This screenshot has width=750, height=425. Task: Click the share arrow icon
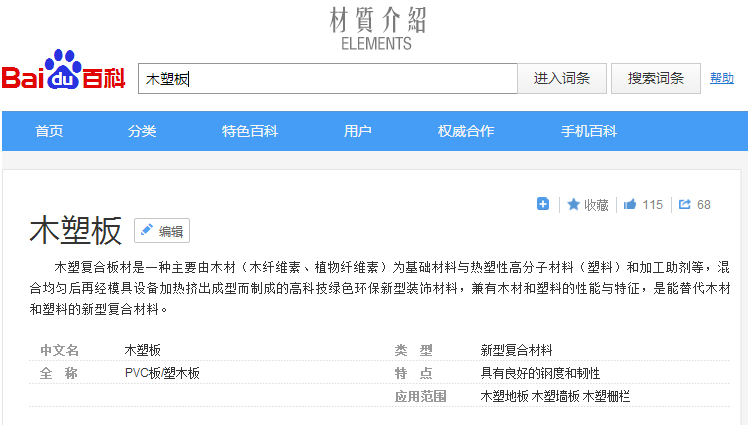pyautogui.click(x=684, y=204)
